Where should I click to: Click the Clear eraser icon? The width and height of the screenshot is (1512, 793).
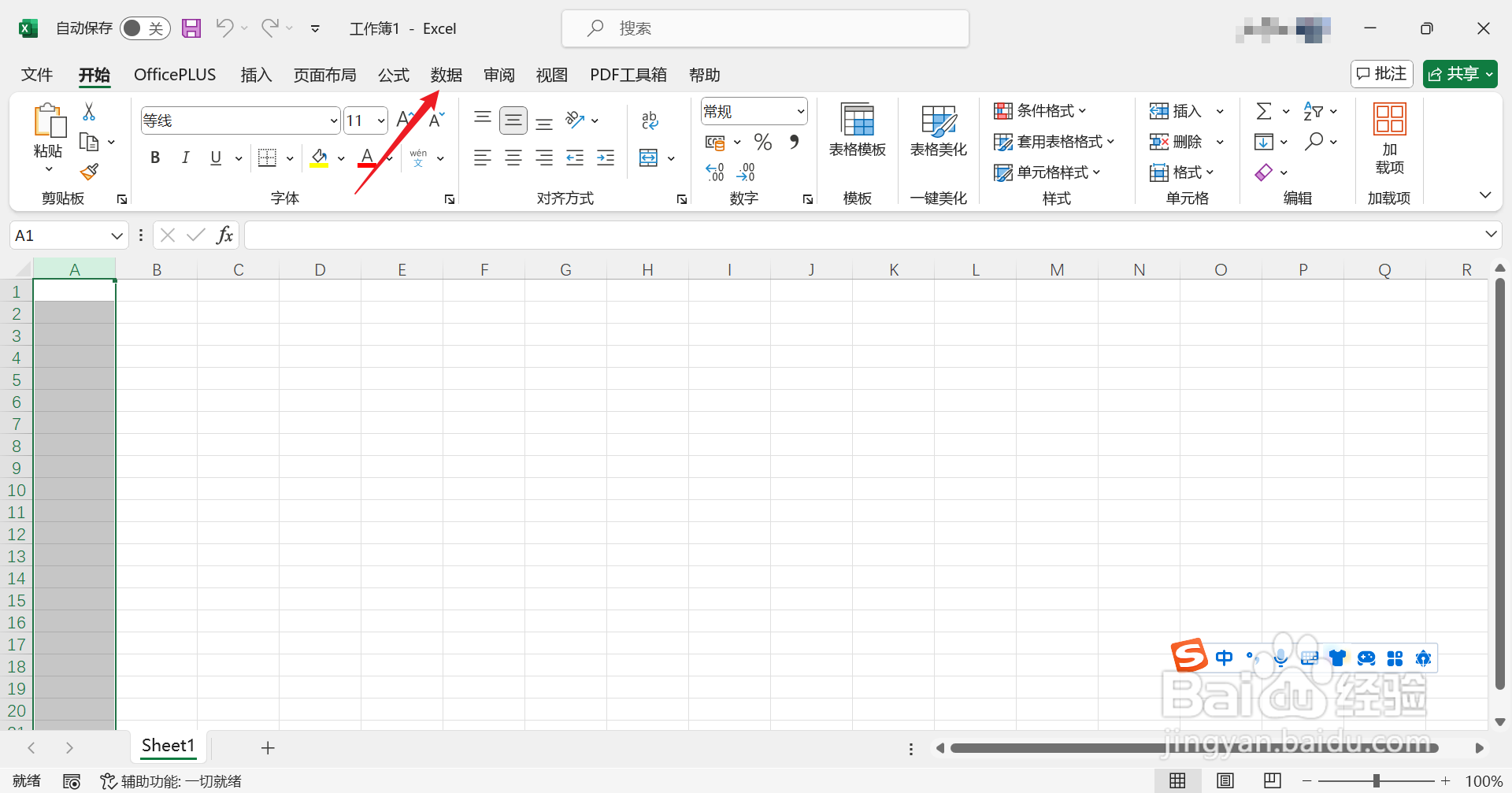click(1264, 172)
